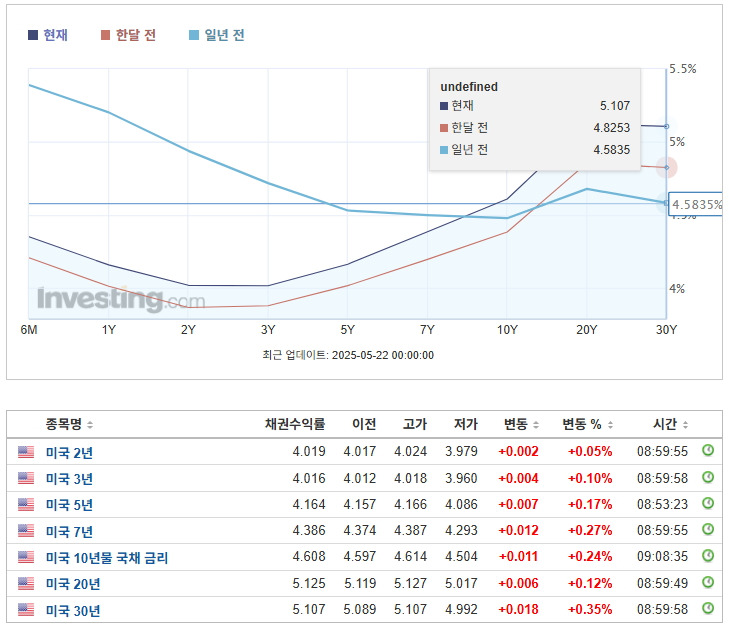Sort table by 시간 column
This screenshot has width=729, height=627.
670,424
